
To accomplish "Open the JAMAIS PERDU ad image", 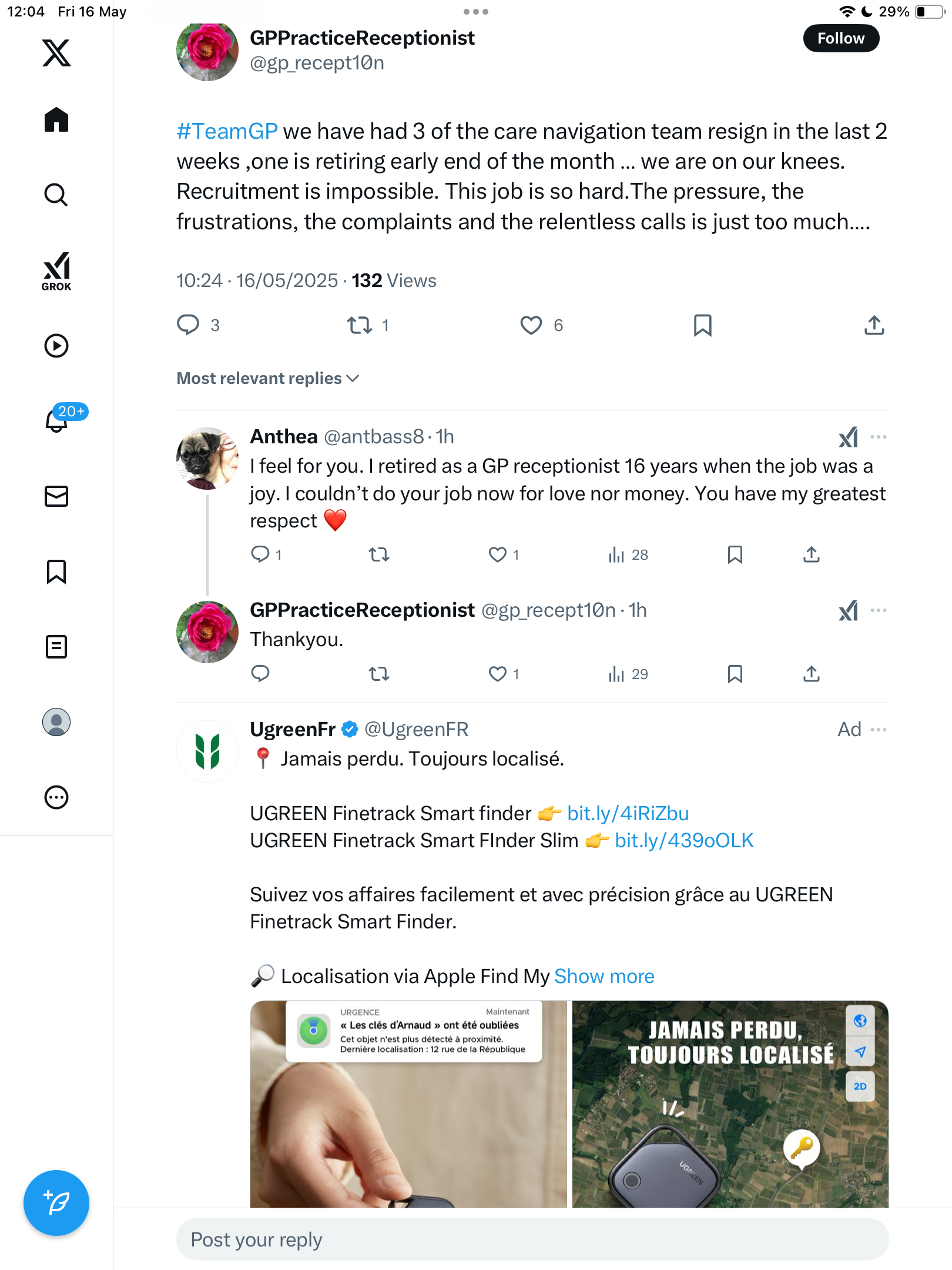I will click(730, 1104).
